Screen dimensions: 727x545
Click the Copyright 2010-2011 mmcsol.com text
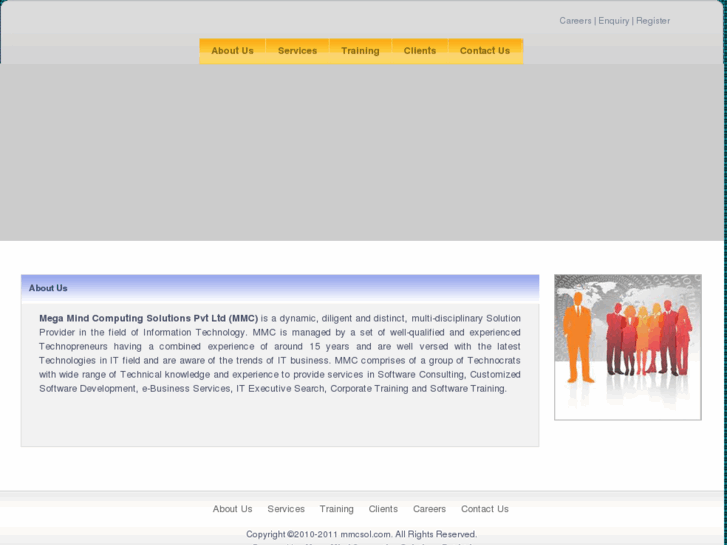[361, 534]
